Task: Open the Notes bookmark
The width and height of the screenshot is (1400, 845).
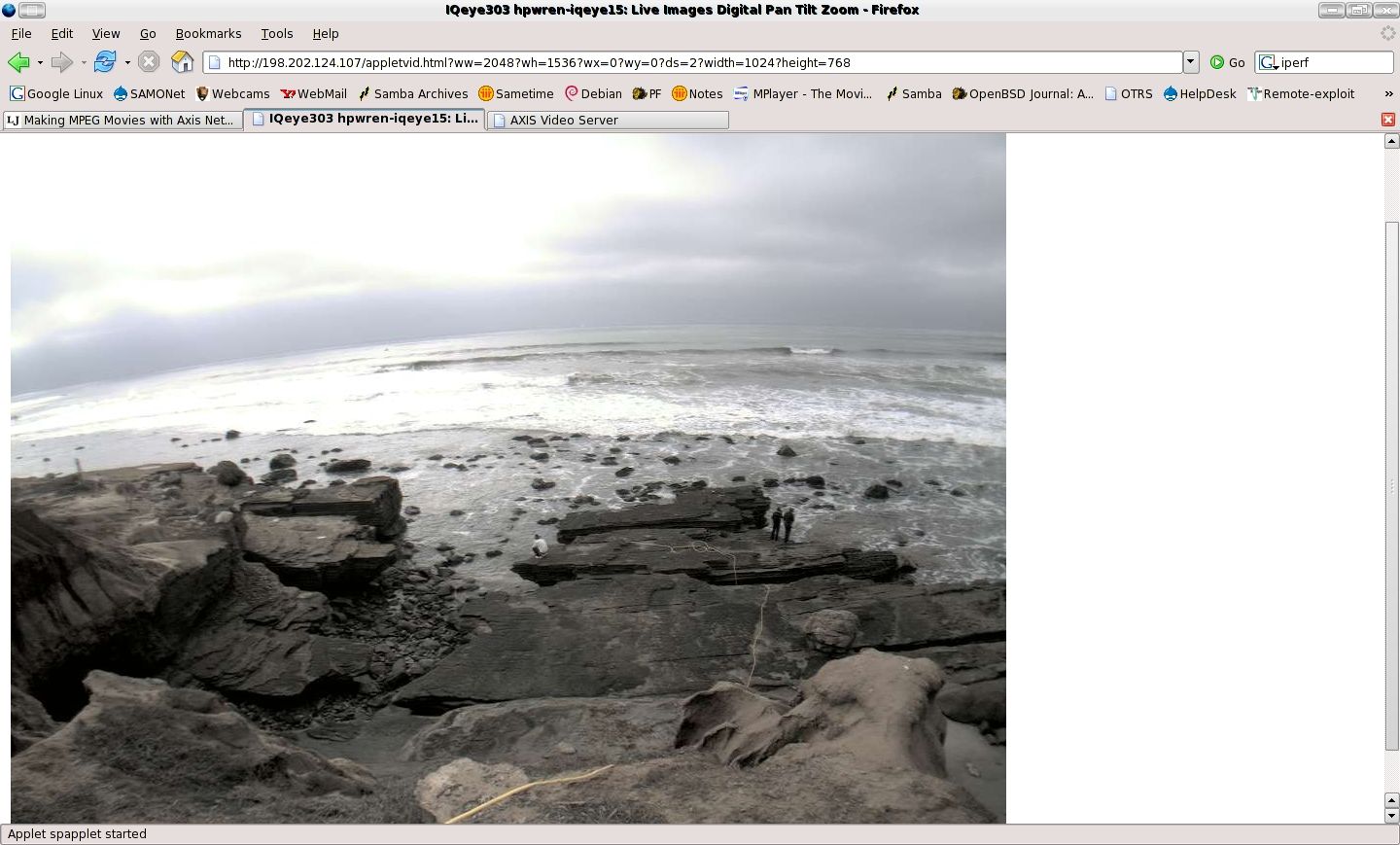Action: (x=697, y=93)
